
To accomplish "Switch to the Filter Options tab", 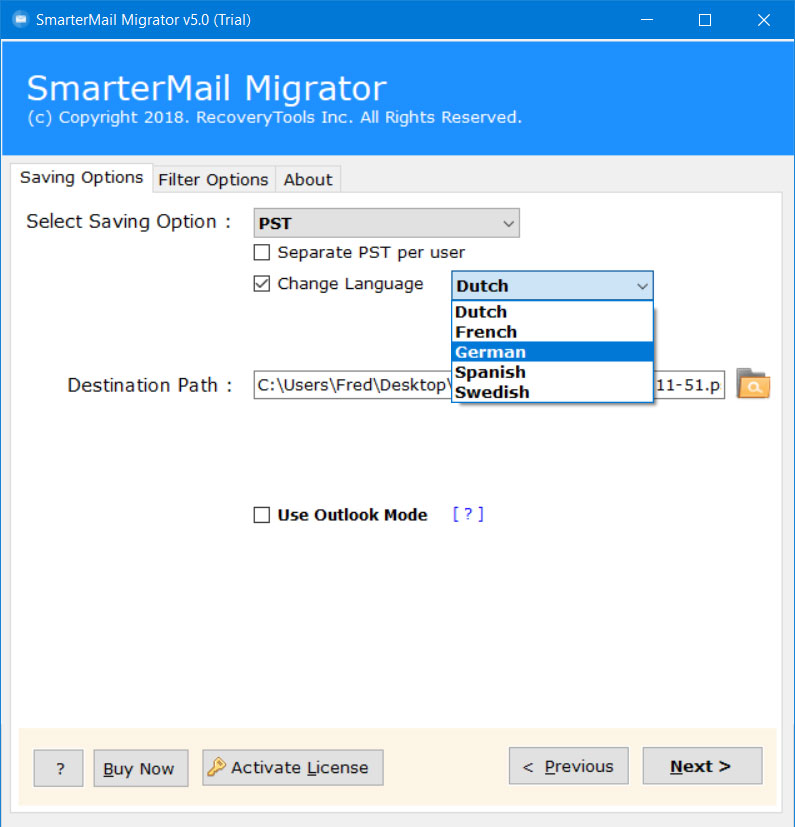I will coord(214,180).
